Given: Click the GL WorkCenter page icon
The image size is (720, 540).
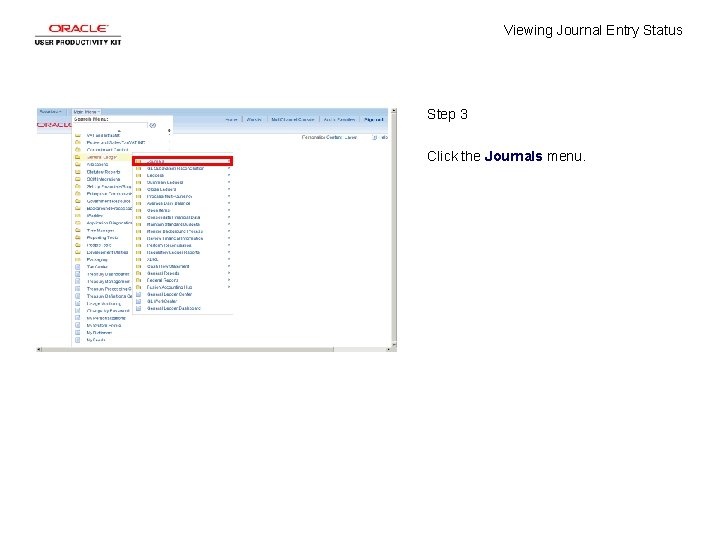Looking at the screenshot, I should pyautogui.click(x=138, y=301).
